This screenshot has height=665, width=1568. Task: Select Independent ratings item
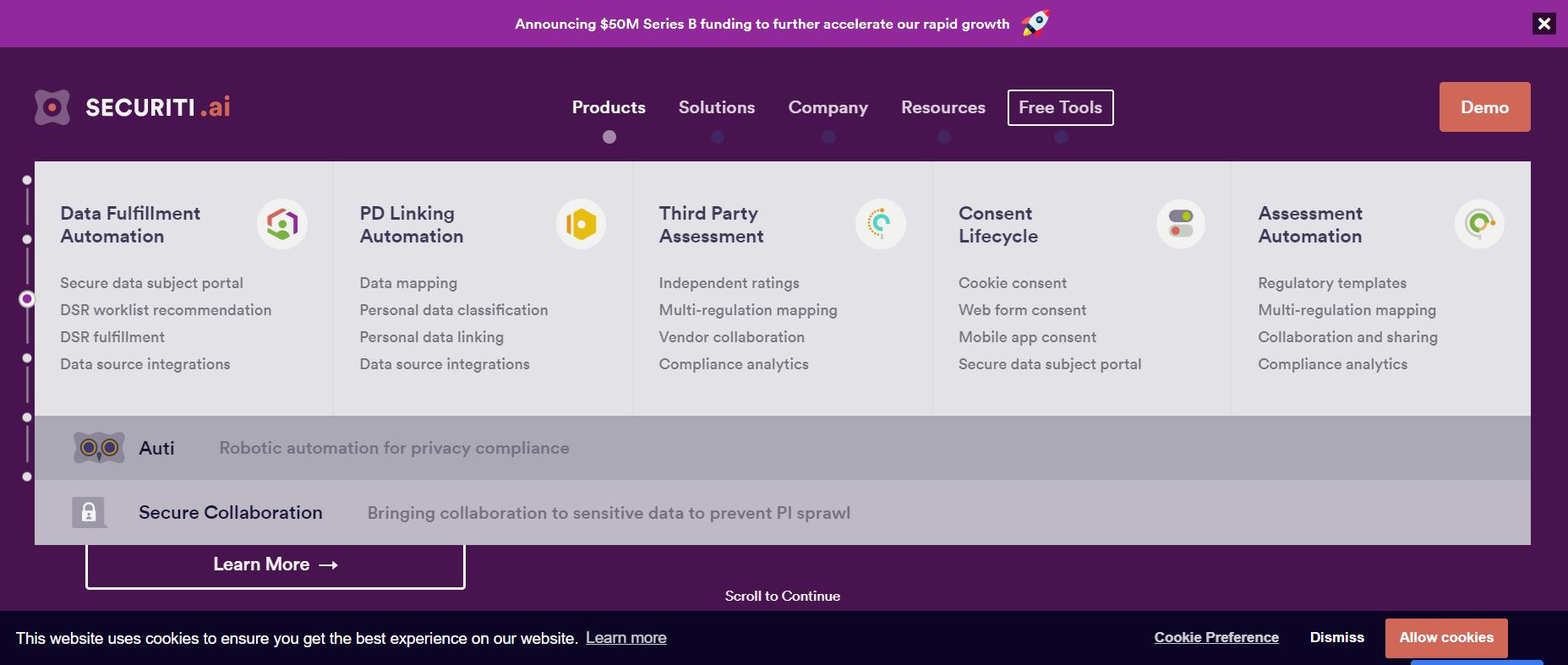click(x=729, y=283)
